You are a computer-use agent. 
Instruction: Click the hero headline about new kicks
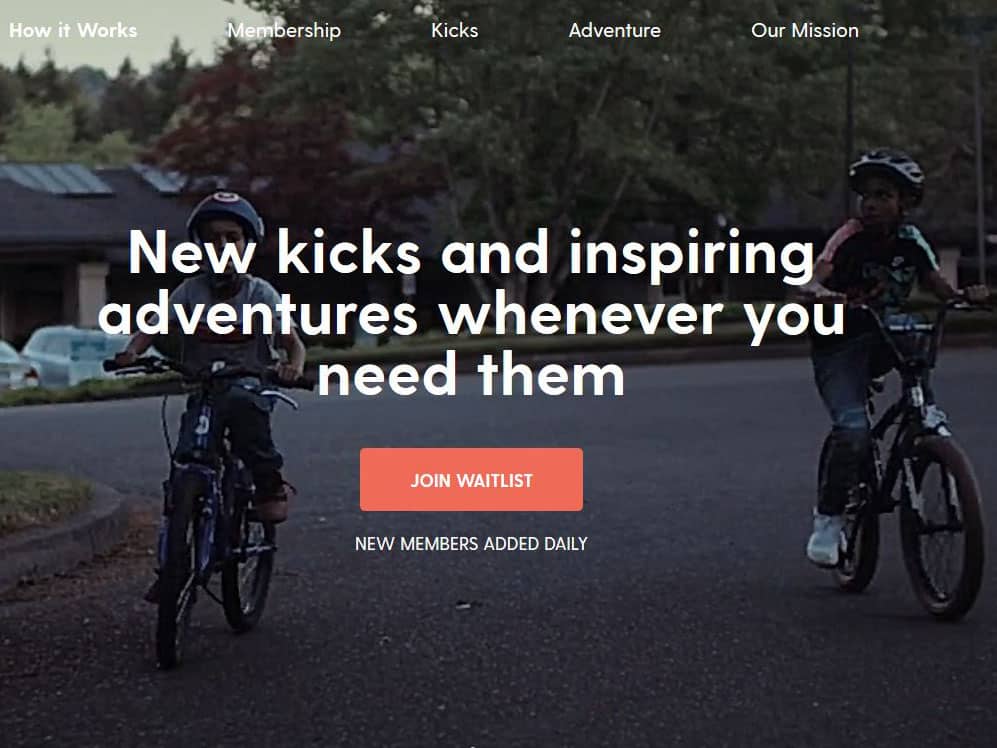coord(471,313)
